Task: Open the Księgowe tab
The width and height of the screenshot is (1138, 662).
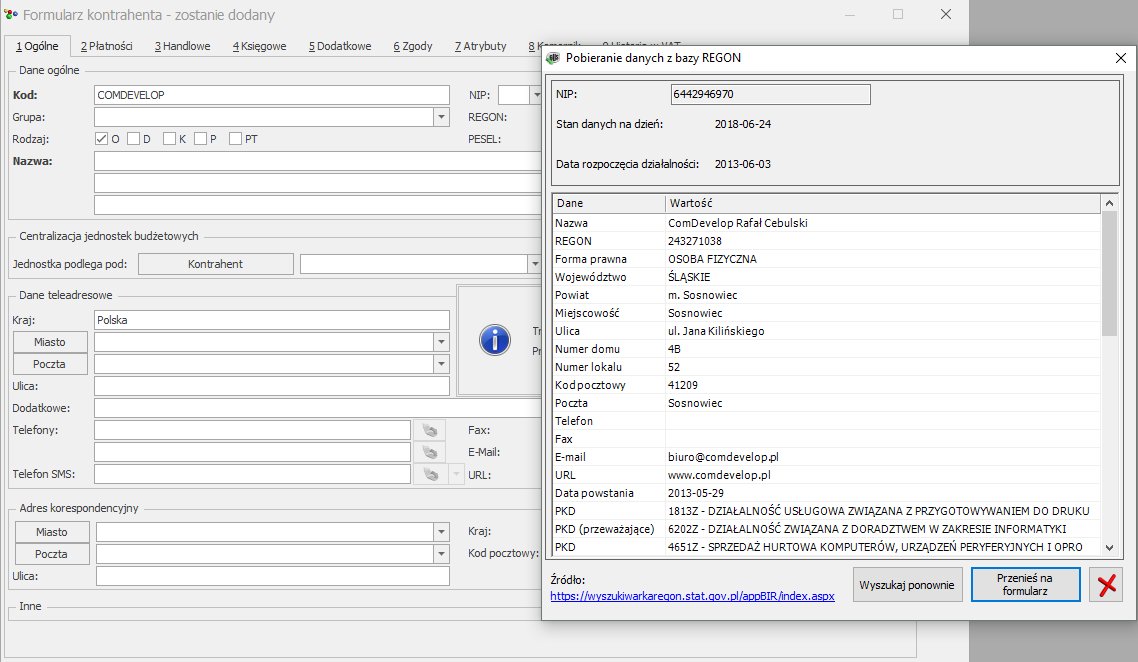Action: (259, 46)
